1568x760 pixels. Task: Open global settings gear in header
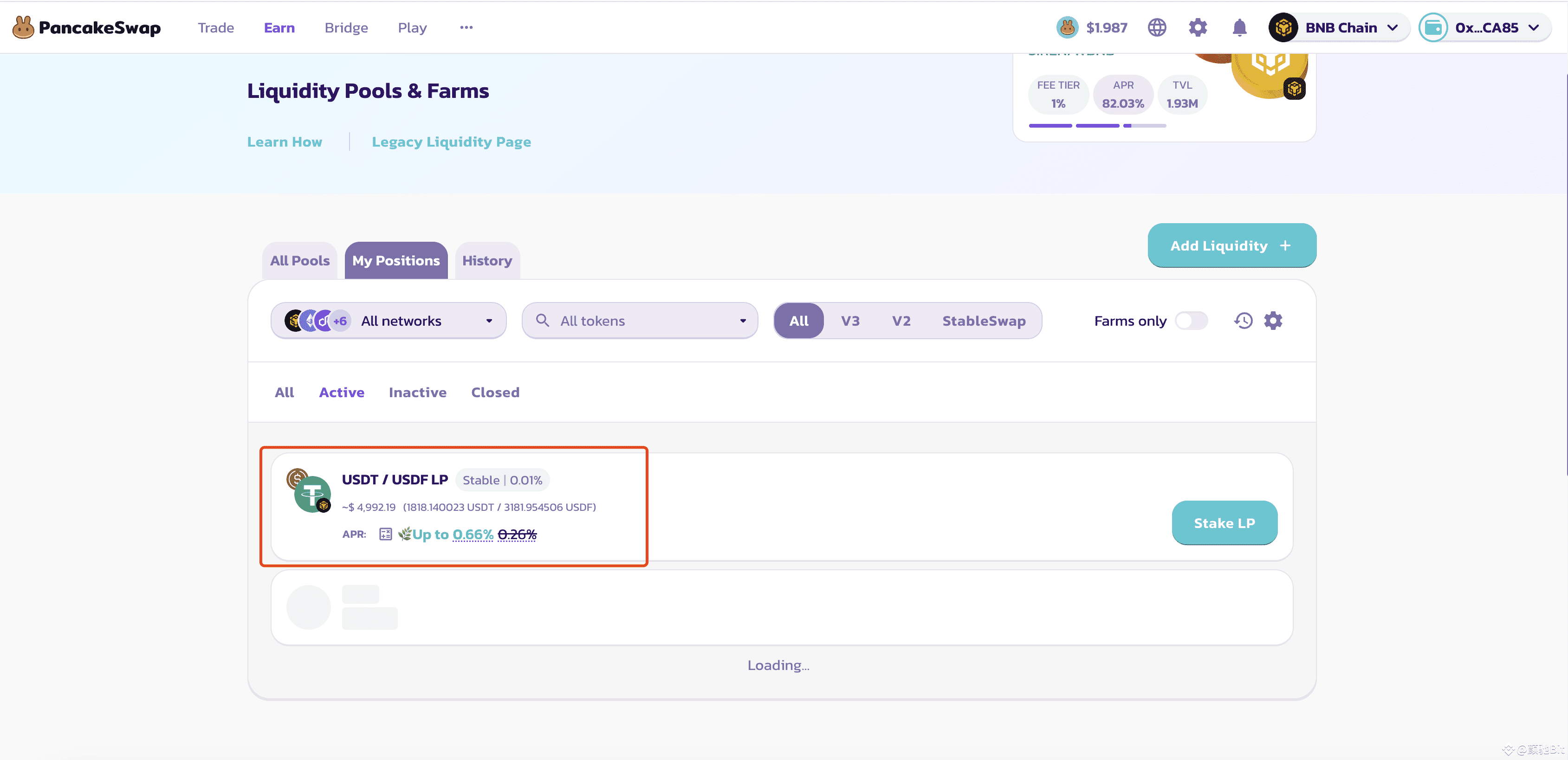pos(1198,27)
